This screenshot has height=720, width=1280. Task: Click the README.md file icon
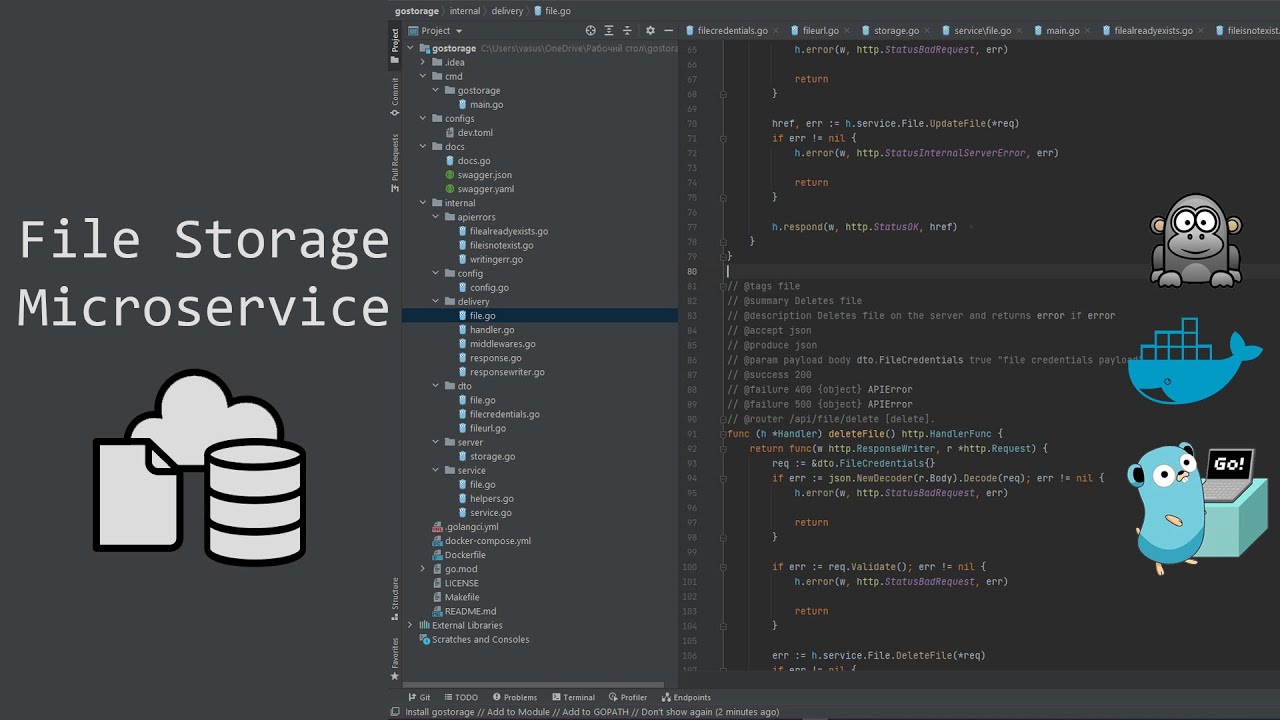tap(437, 611)
